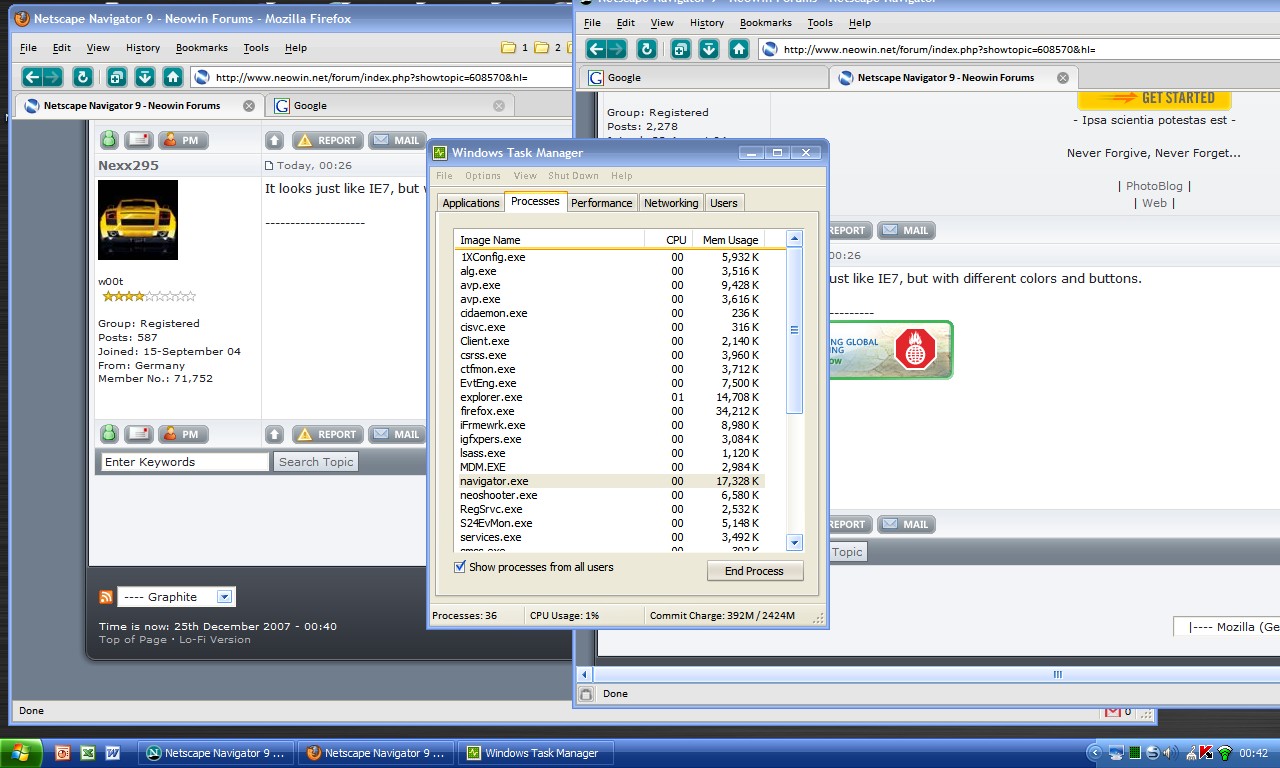Close the Neowin Forums tab in Netscape
The height and width of the screenshot is (768, 1280).
tap(1063, 77)
